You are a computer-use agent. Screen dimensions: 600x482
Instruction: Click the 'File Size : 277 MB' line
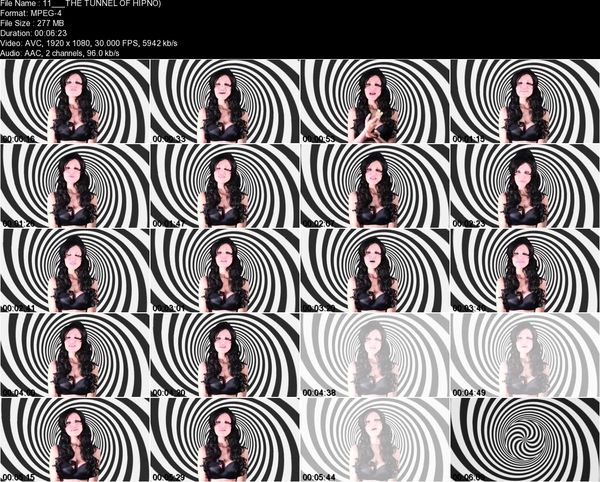coord(32,23)
